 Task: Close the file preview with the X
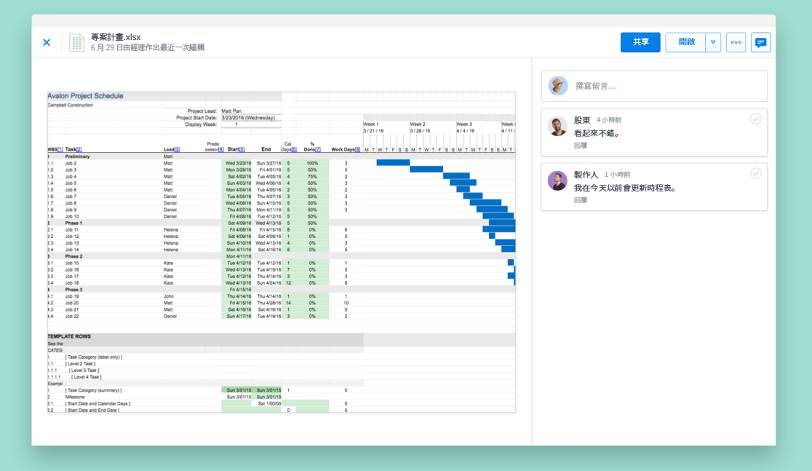pyautogui.click(x=47, y=42)
